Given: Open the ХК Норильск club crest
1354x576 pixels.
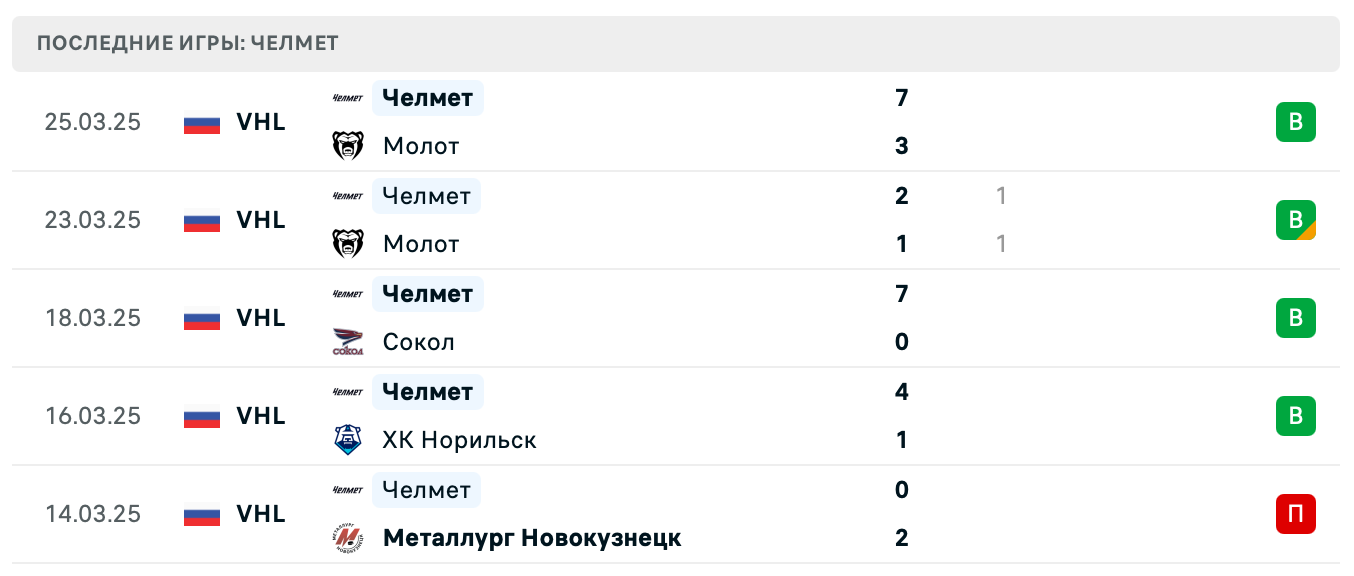Looking at the screenshot, I should [x=349, y=440].
